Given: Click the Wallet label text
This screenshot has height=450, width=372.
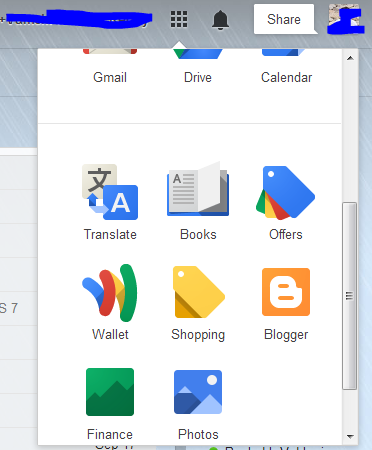Looking at the screenshot, I should pyautogui.click(x=110, y=334).
